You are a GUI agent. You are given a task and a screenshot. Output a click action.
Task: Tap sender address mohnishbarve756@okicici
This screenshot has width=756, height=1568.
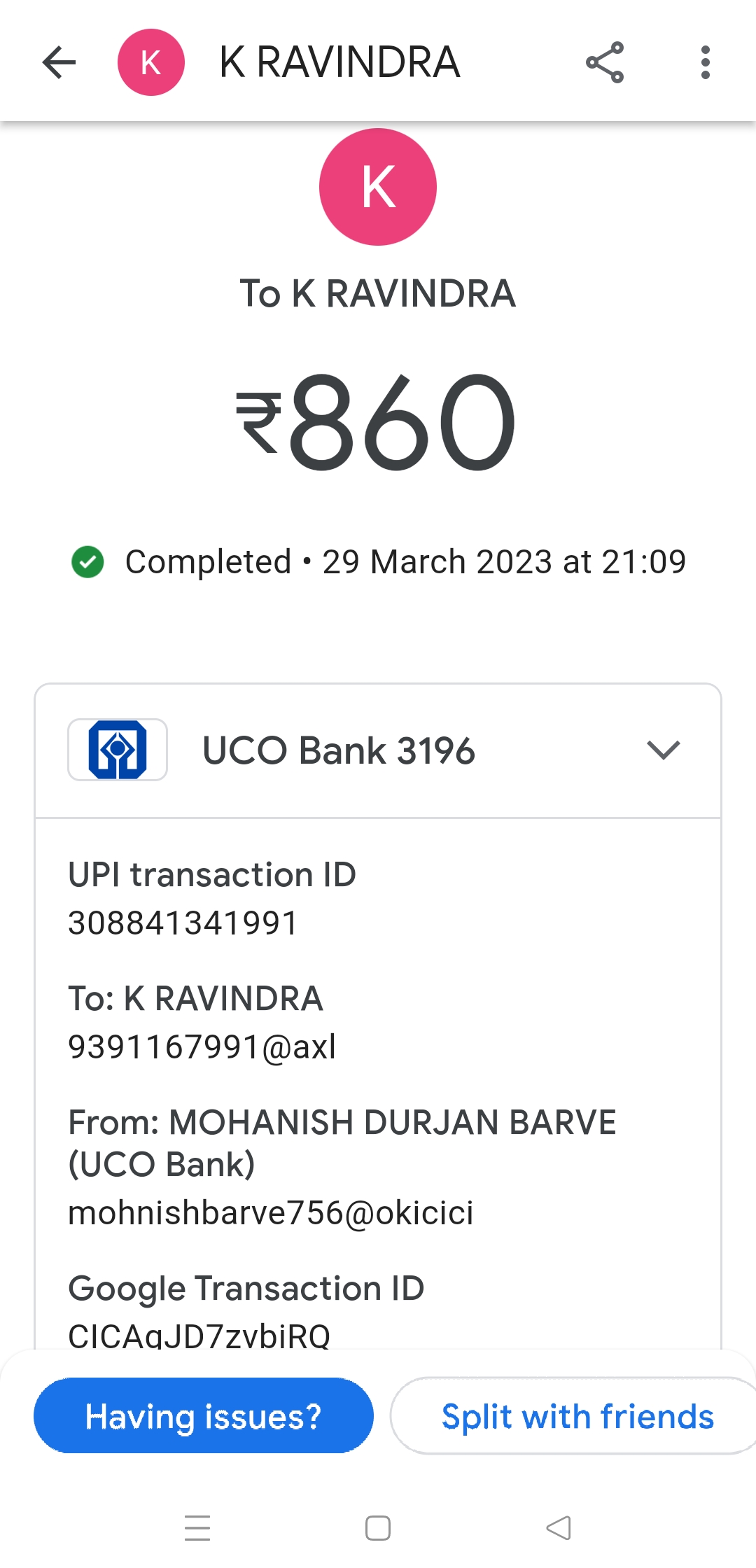(271, 1212)
